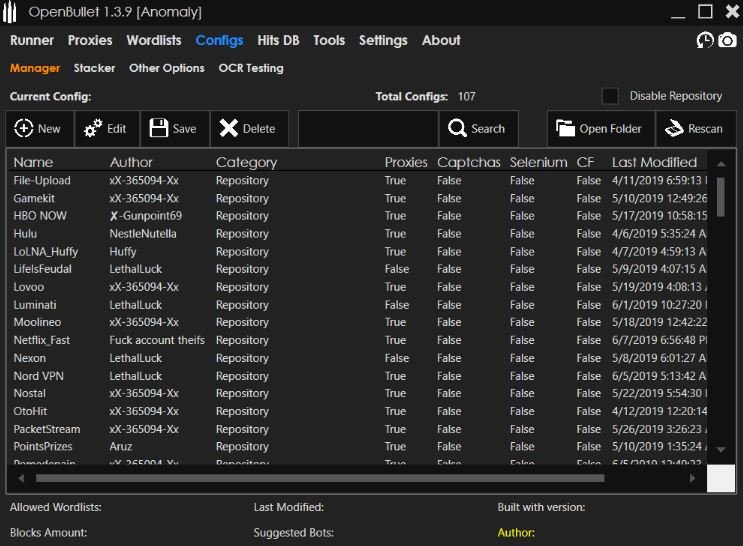
Task: Click the list scroll-down arrow
Action: [721, 449]
